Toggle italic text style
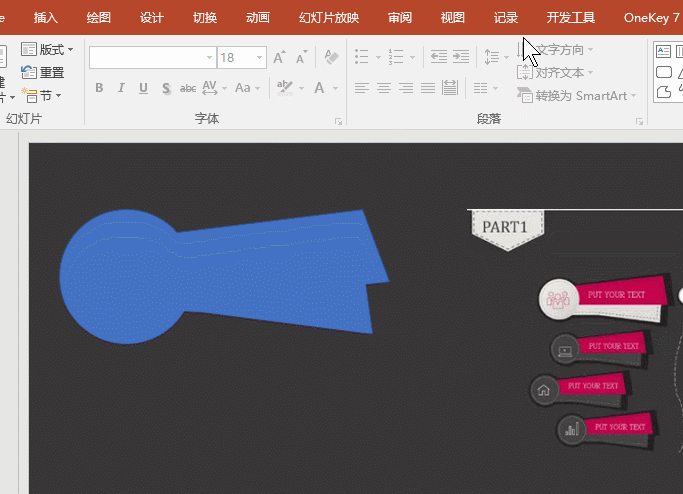This screenshot has width=683, height=494. (121, 88)
